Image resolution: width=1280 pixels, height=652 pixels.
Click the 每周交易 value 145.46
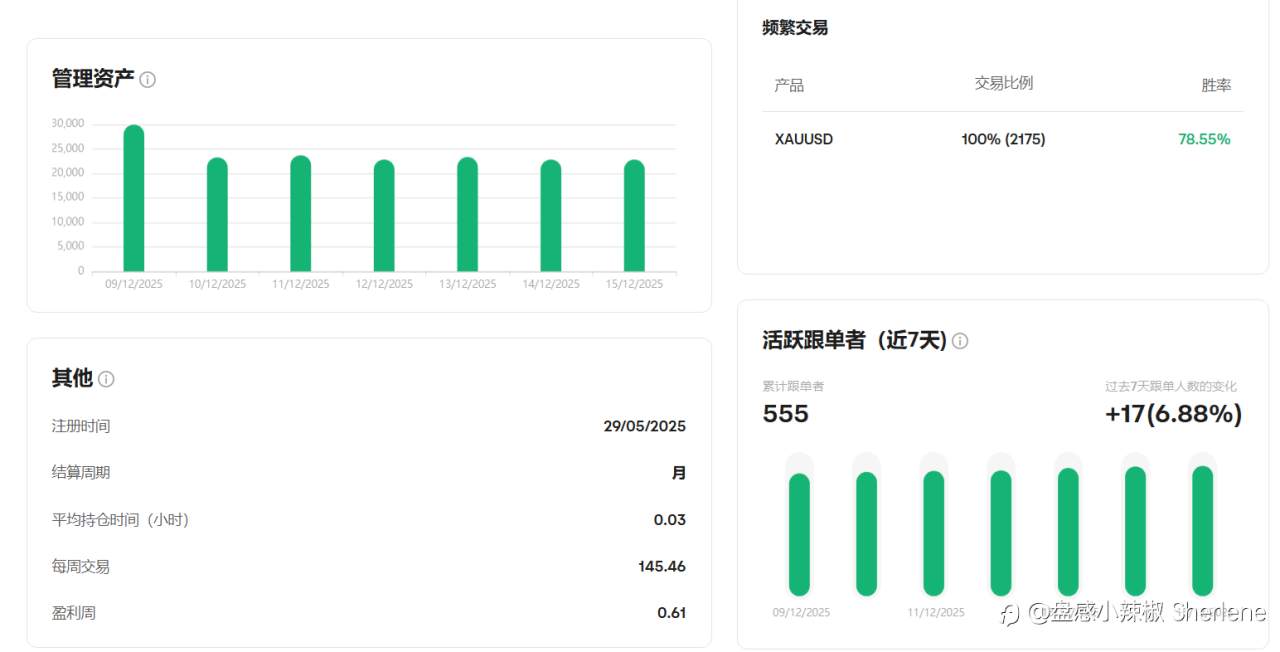(662, 566)
